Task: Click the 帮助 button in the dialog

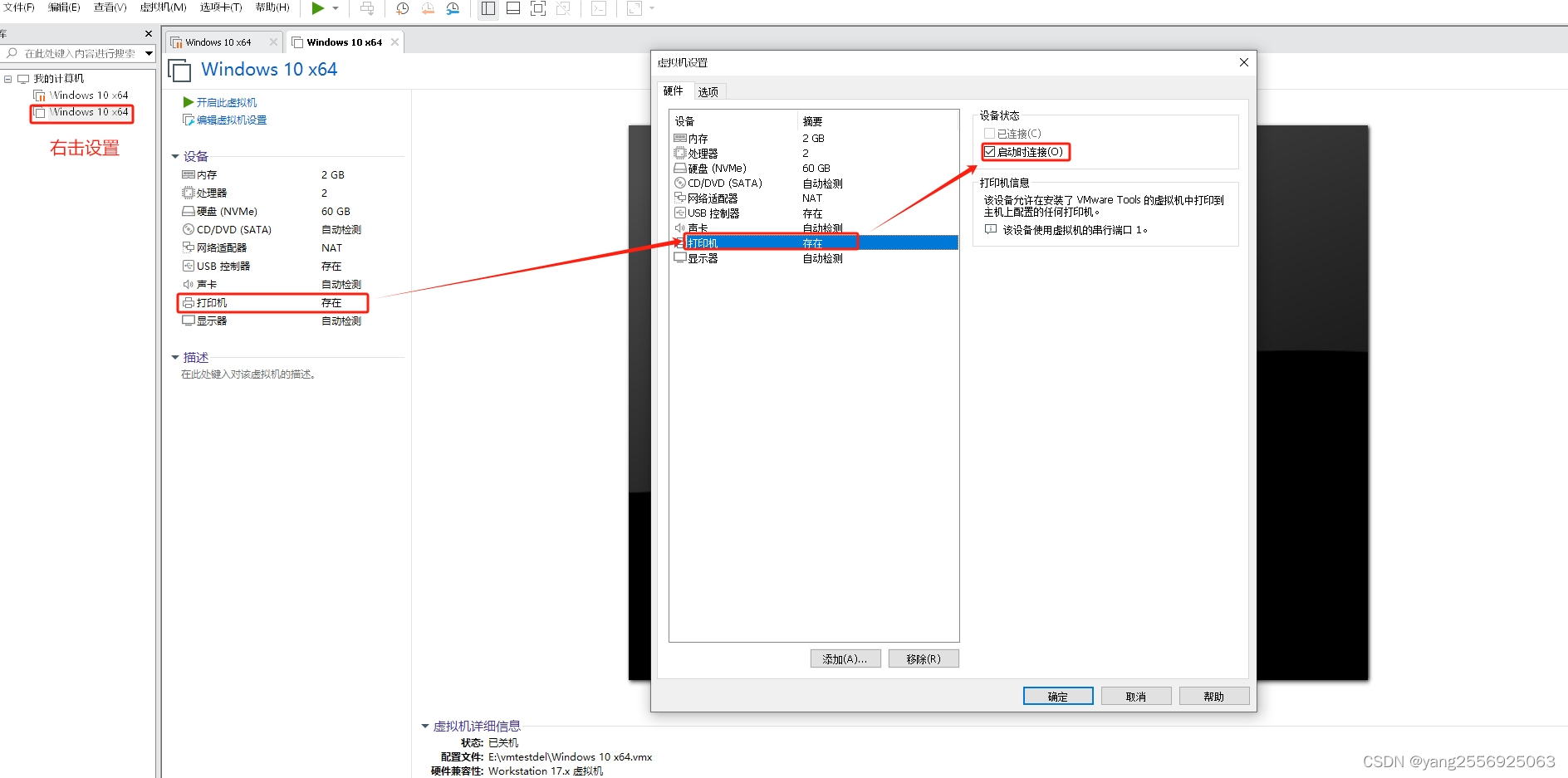Action: pyautogui.click(x=1214, y=696)
